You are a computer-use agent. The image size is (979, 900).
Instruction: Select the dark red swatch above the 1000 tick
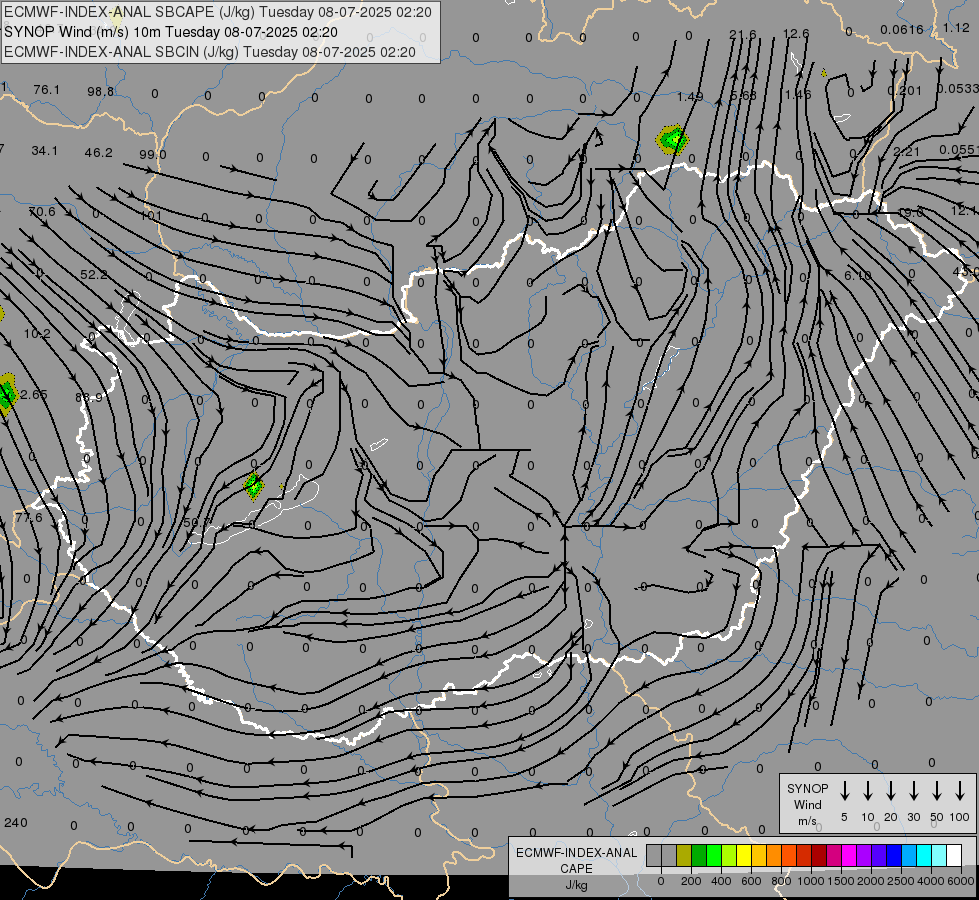(x=819, y=855)
